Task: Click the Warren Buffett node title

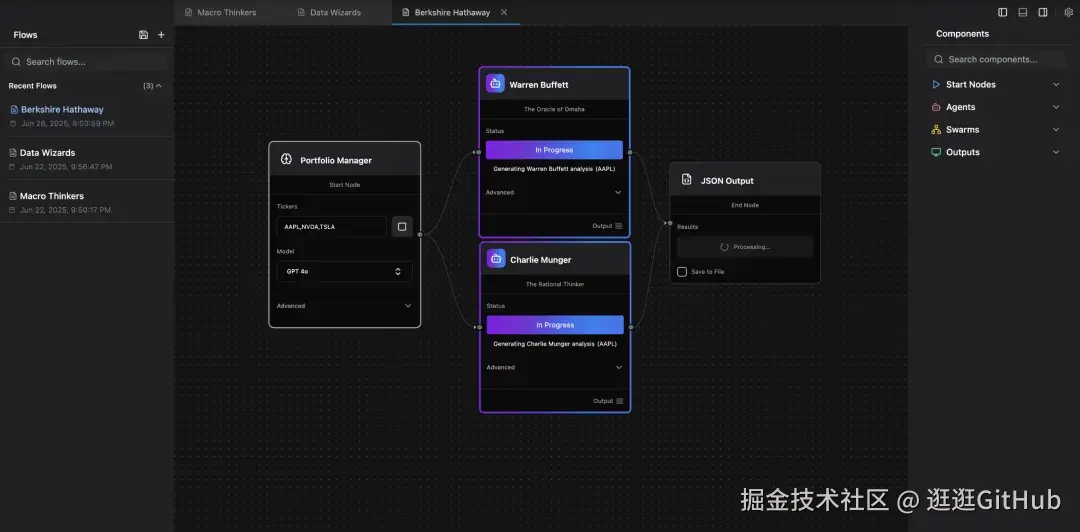Action: click(x=539, y=85)
